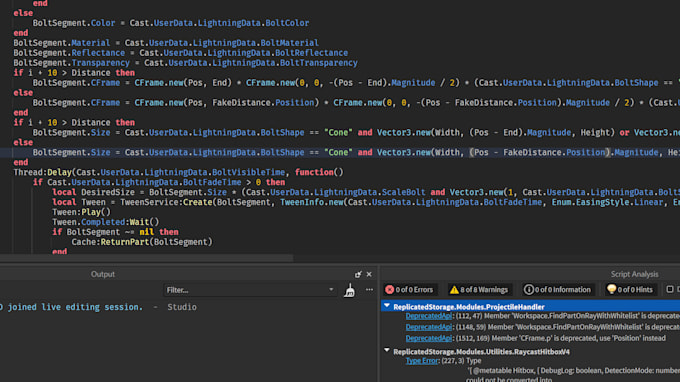Click 'TweenService:Create' in the code

click(x=166, y=202)
